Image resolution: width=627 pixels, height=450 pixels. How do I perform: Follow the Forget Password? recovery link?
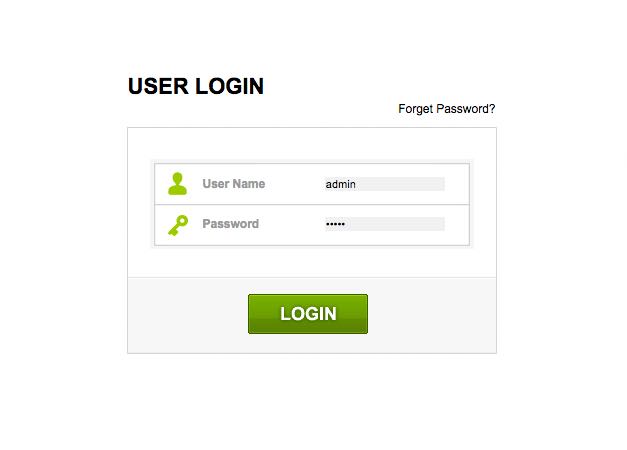click(x=447, y=109)
